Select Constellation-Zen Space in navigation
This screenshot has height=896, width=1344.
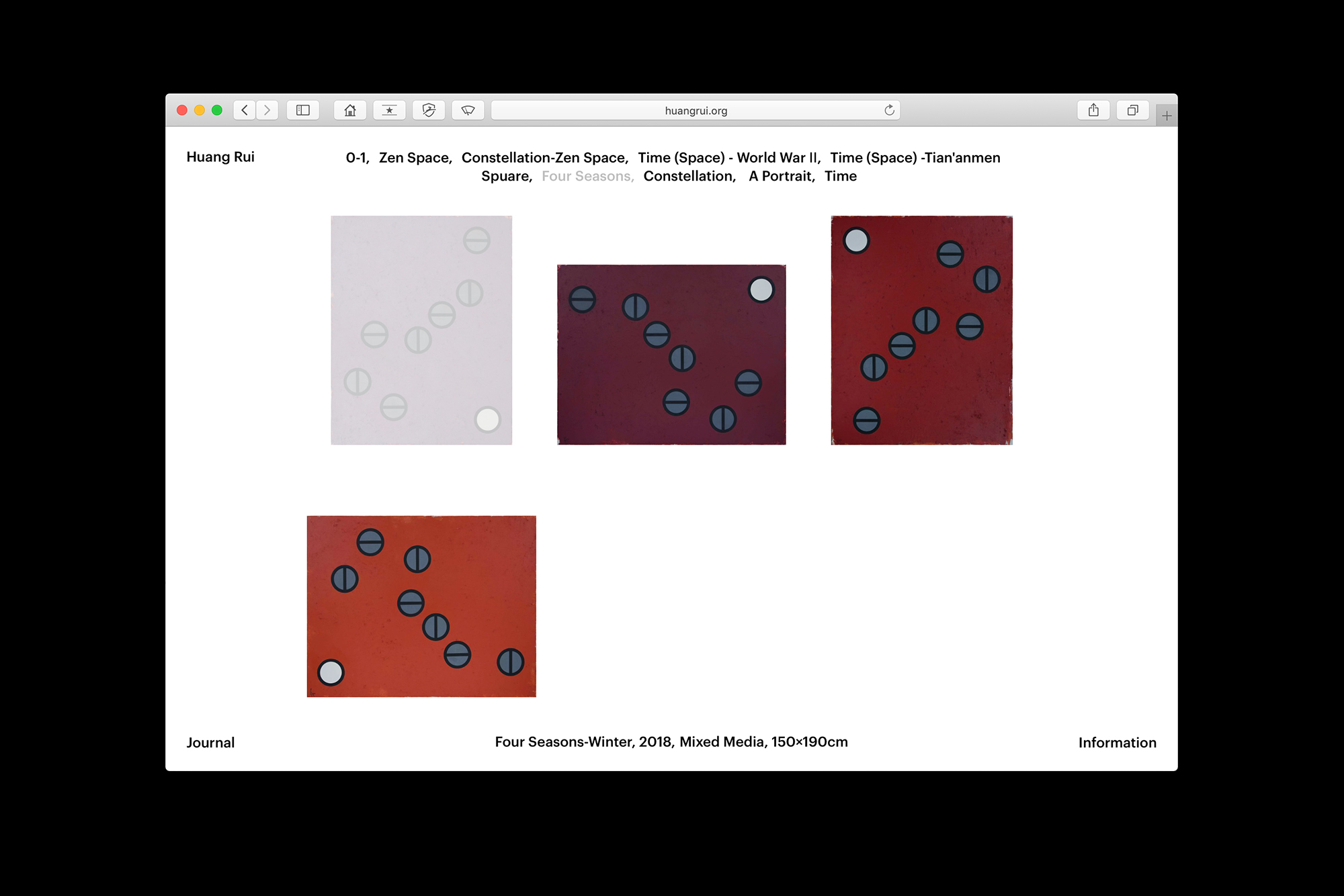coord(545,158)
